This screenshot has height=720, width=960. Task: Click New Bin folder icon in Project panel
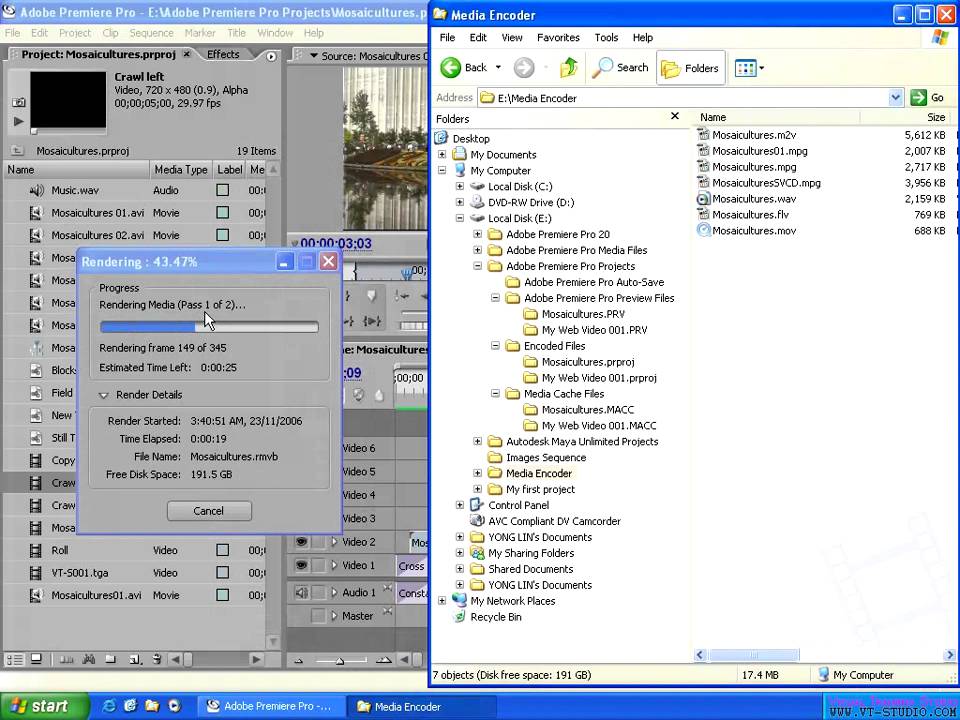pos(110,659)
